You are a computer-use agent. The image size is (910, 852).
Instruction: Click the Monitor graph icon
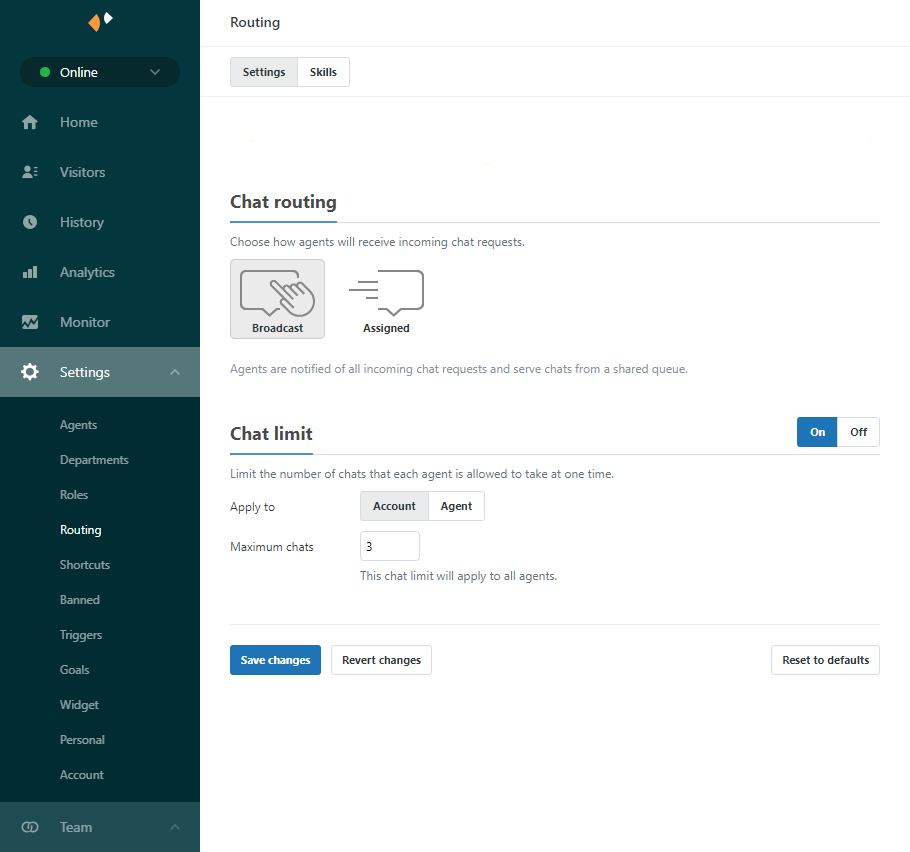tap(30, 322)
